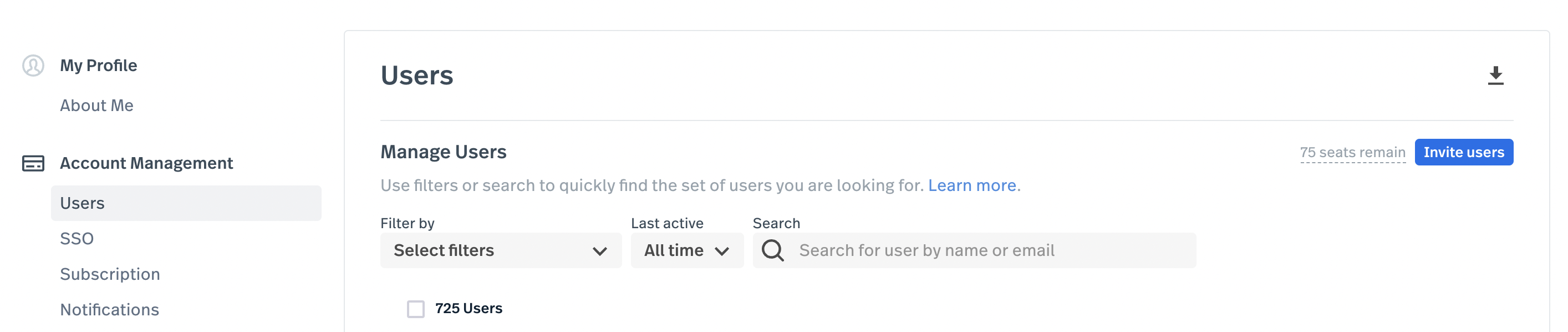1568x332 pixels.
Task: Click the Select filters chevron arrow
Action: pos(599,251)
